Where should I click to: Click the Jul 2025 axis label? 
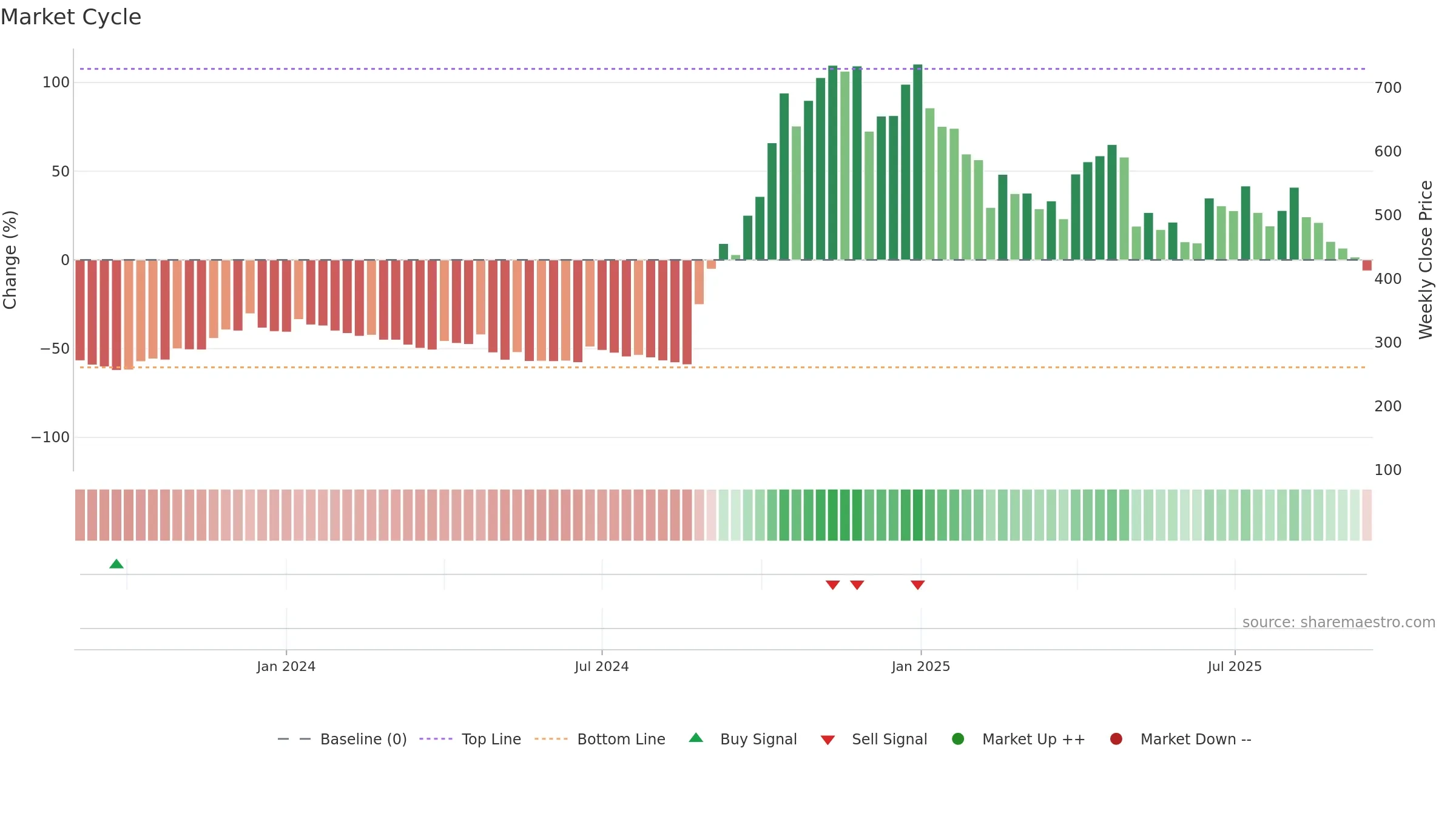pyautogui.click(x=1235, y=667)
